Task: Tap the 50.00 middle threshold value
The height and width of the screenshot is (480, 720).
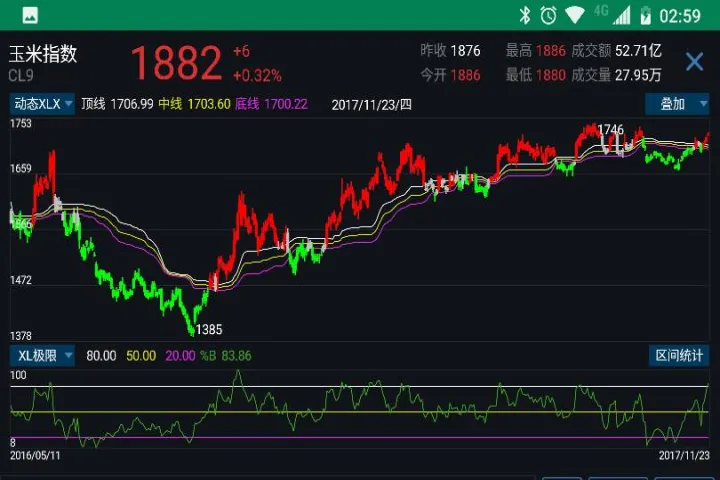Action: click(141, 356)
